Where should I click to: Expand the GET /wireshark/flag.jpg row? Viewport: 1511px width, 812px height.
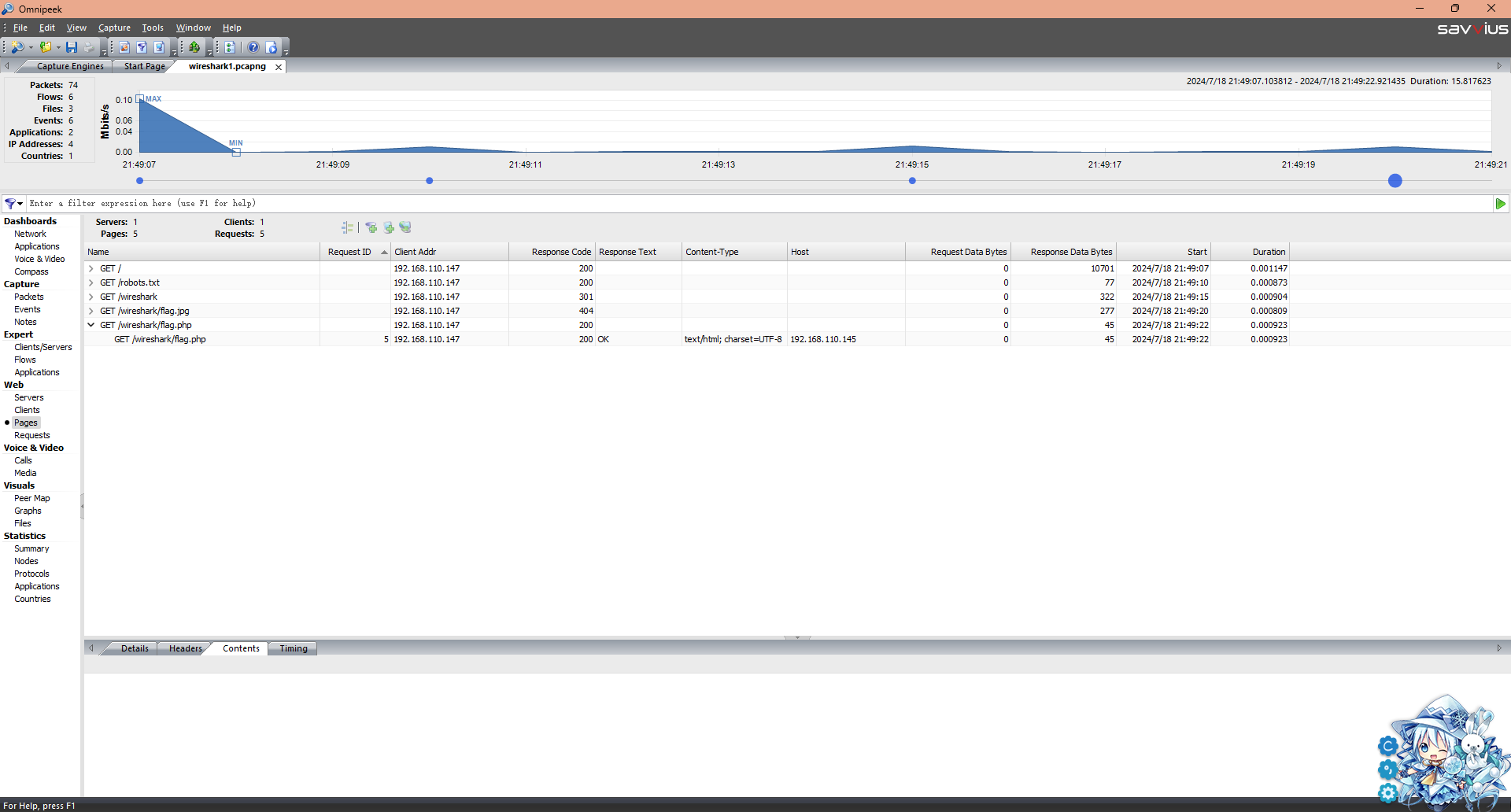(91, 311)
